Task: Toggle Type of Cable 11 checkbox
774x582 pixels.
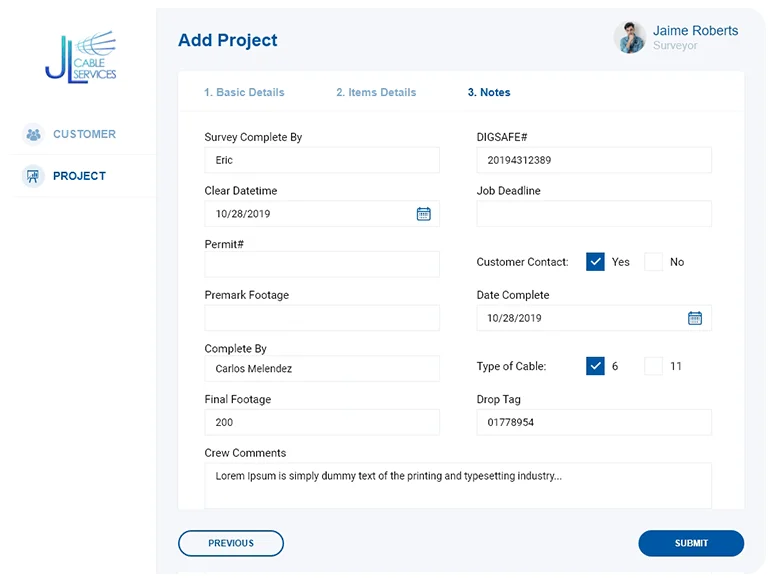Action: click(x=654, y=366)
